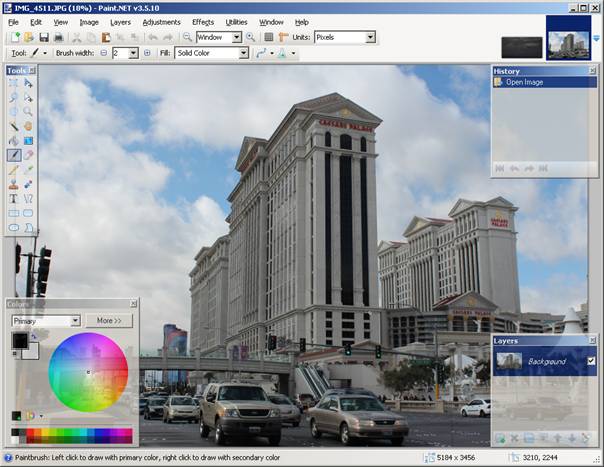Select the active Paintbrush tool button

click(x=13, y=155)
